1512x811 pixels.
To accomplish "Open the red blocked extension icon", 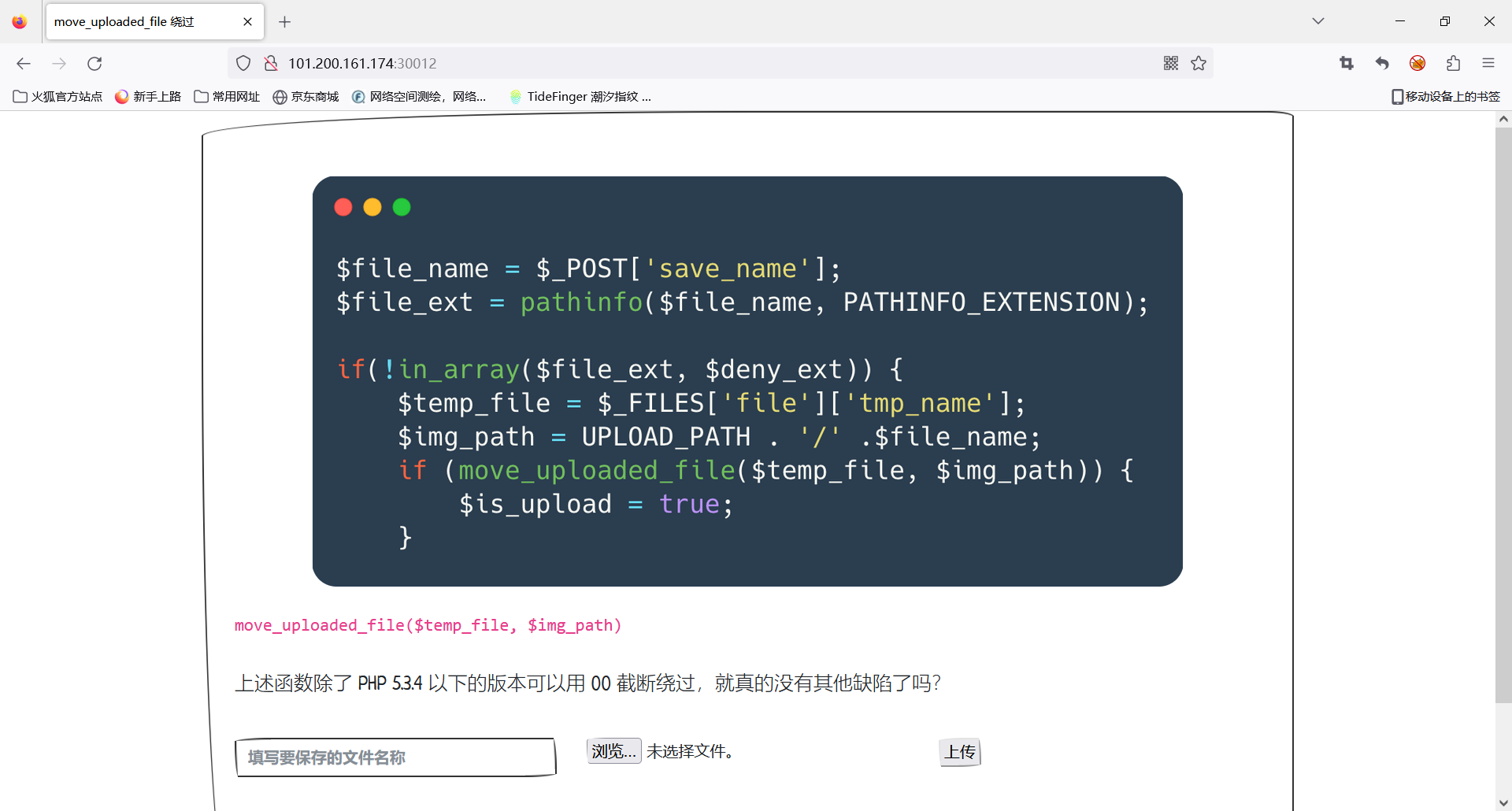I will [x=1417, y=63].
